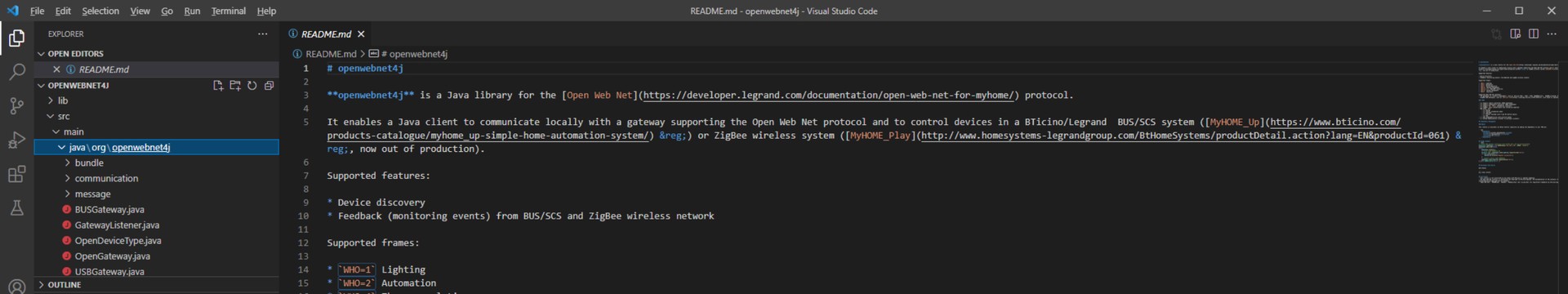Expand the Outline section
1568x294 pixels.
tap(41, 285)
